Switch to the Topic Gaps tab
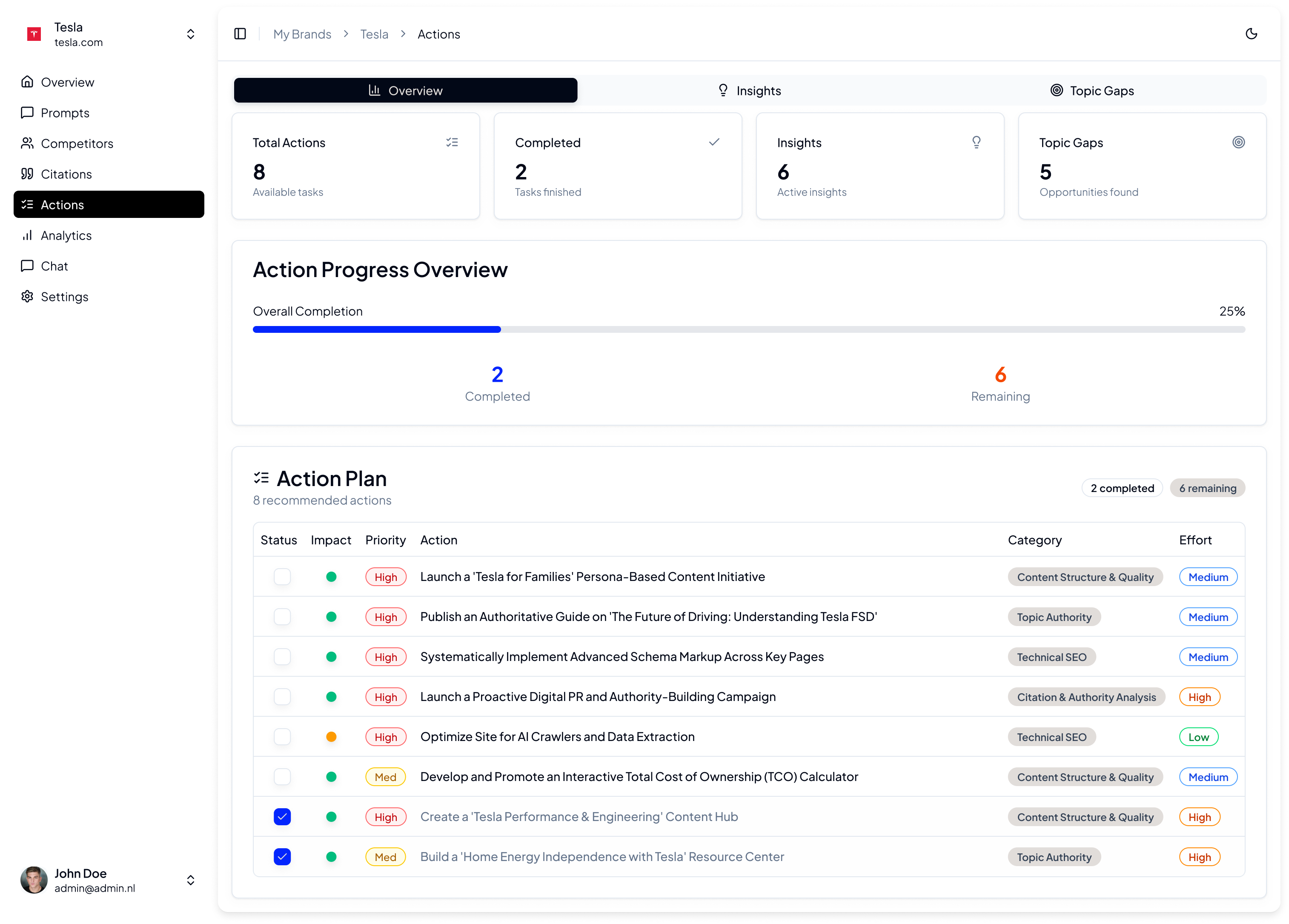Screen dimensions: 1289x924 click(1092, 90)
